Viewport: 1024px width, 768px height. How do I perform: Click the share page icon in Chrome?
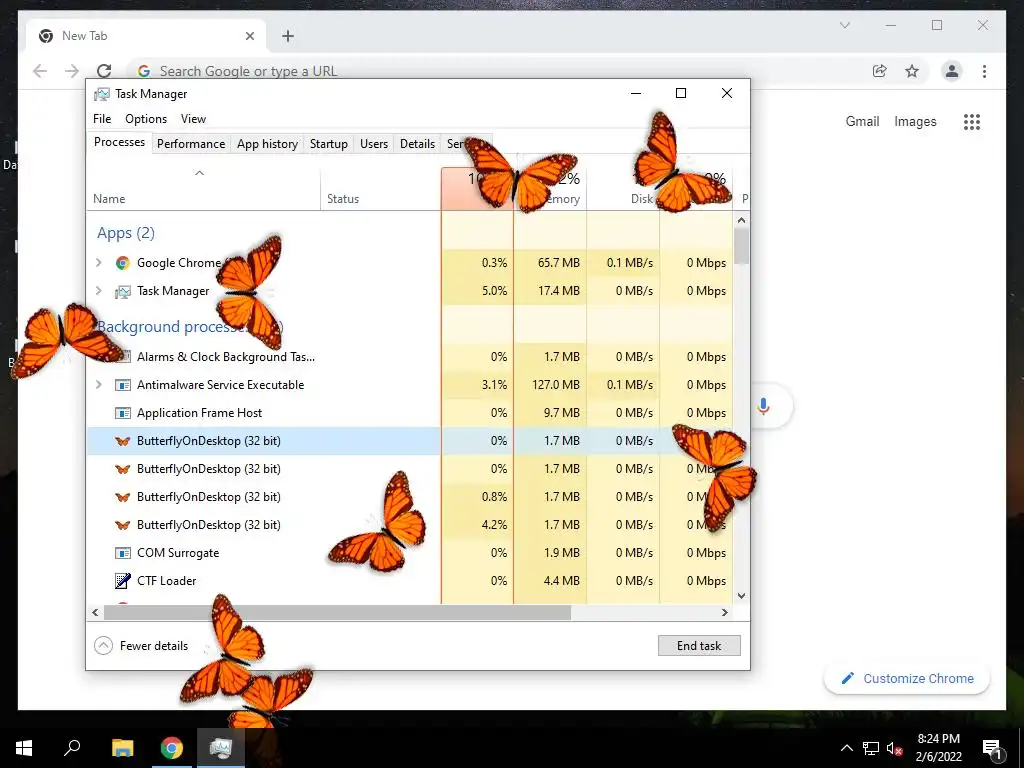880,71
